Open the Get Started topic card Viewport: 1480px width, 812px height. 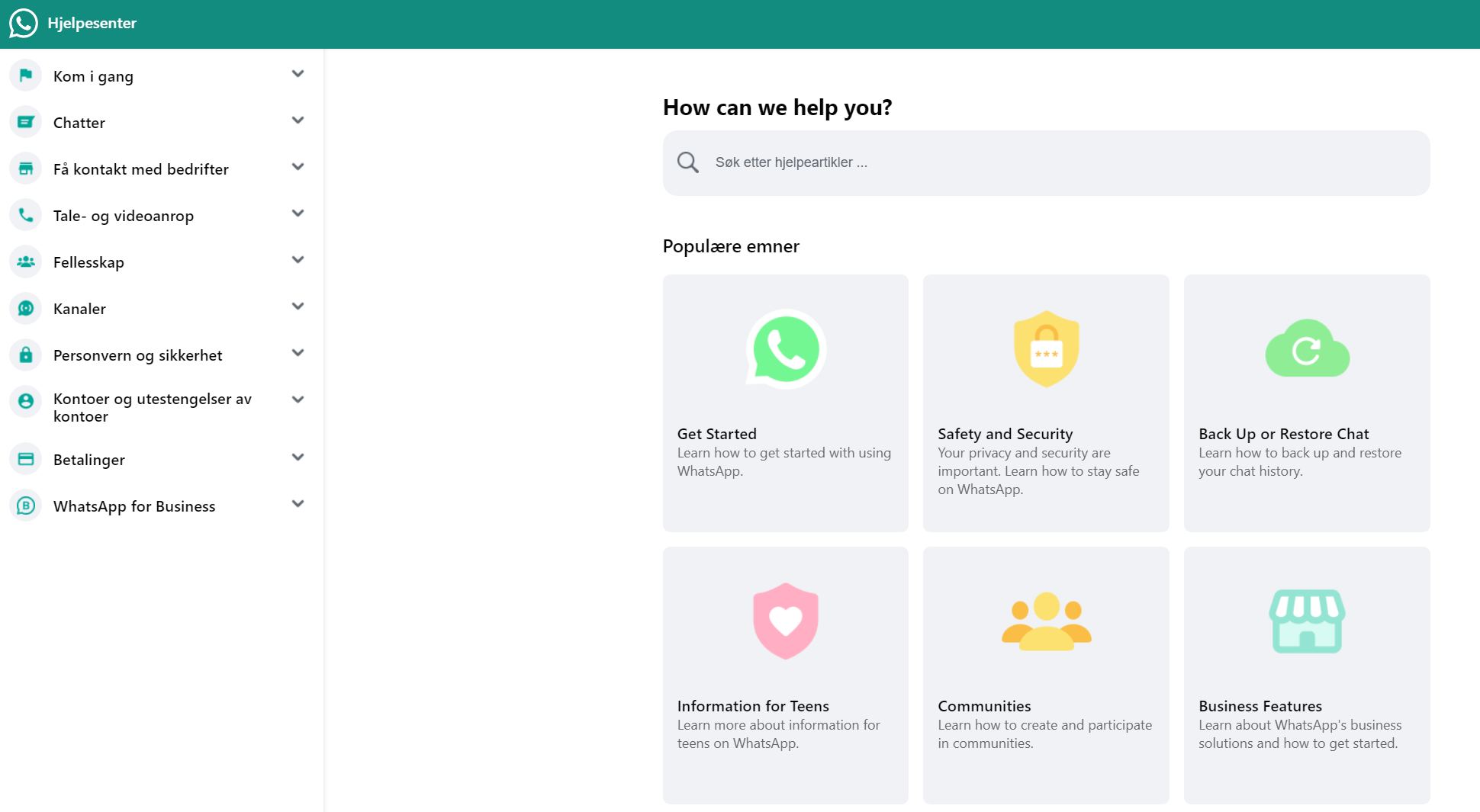tap(785, 403)
